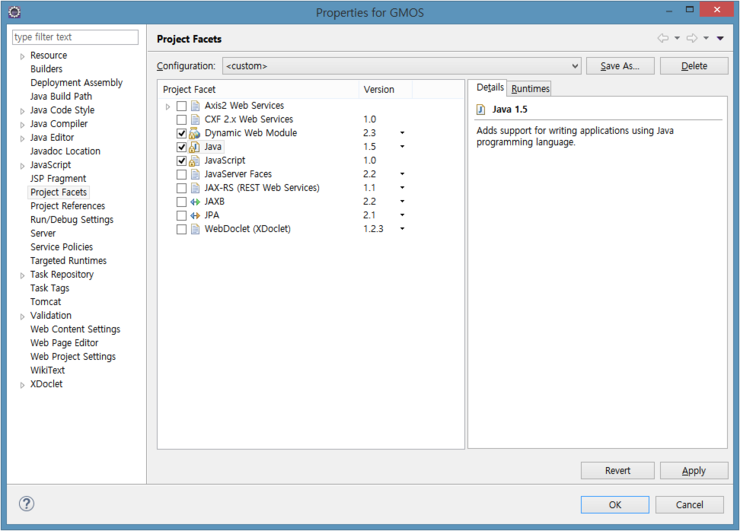The height and width of the screenshot is (531, 740).
Task: Click the Apply button
Action: coord(694,471)
